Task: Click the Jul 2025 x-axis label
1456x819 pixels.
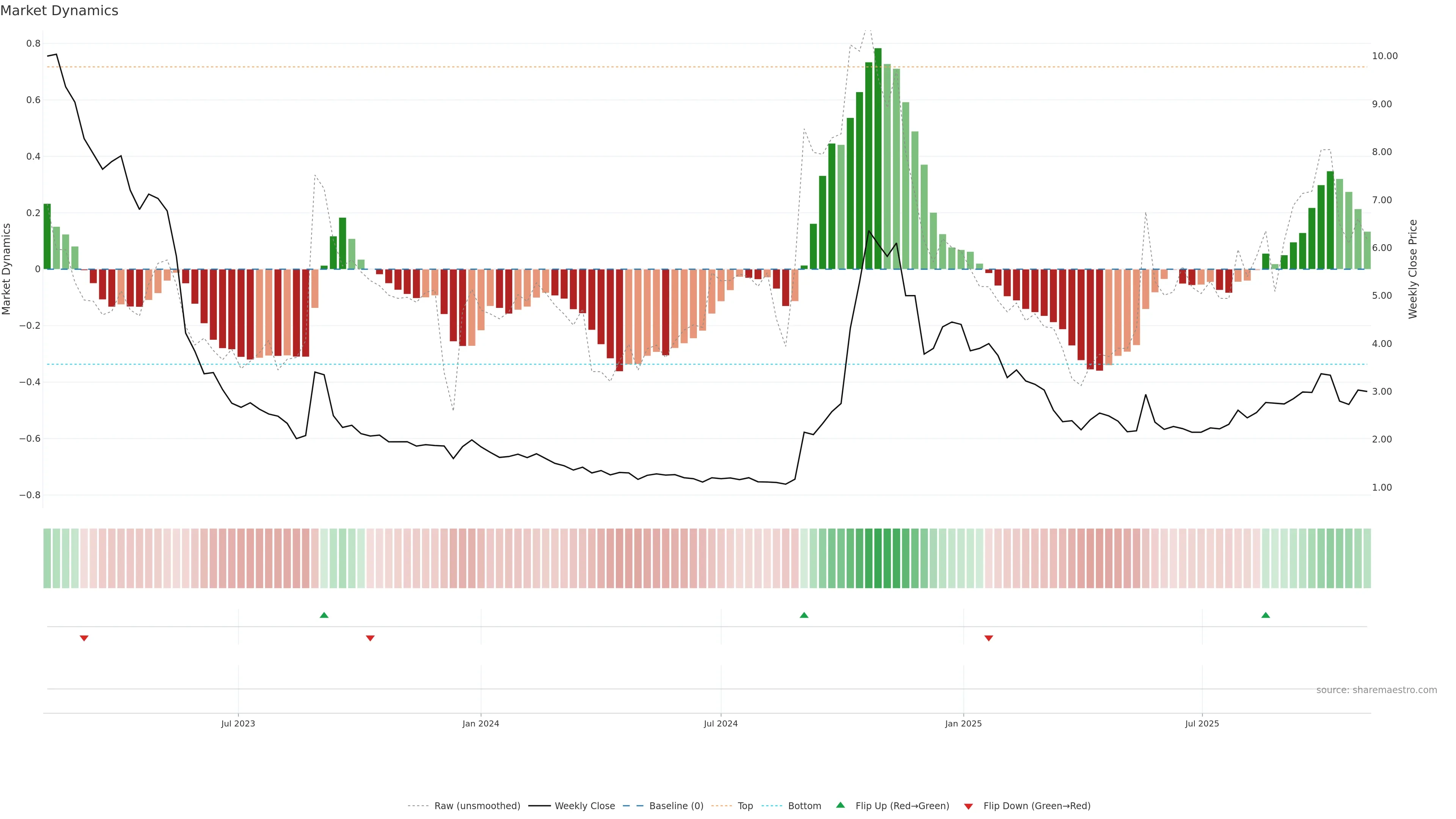Action: (1202, 723)
